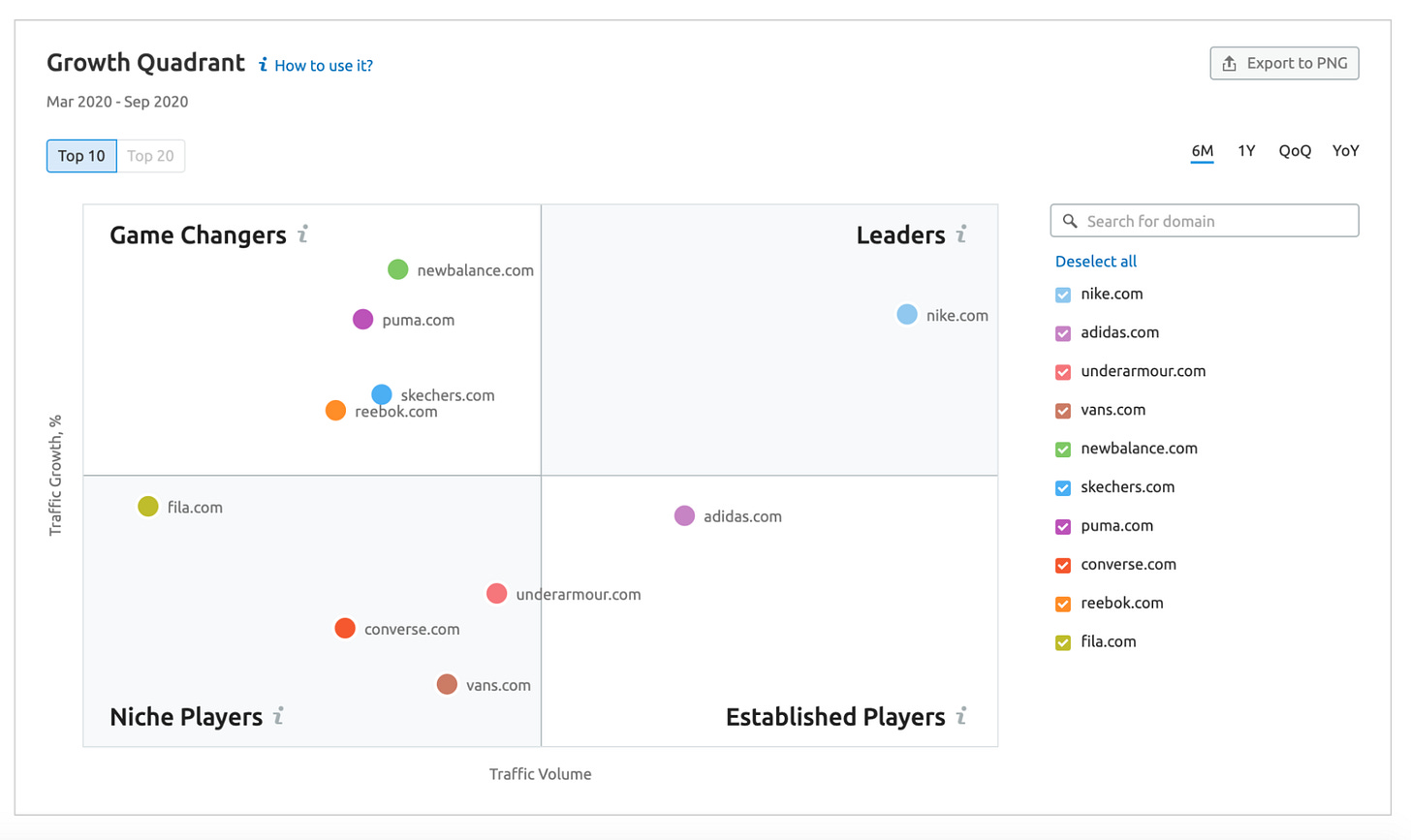Disable the fila.com checkbox

coord(1062,641)
